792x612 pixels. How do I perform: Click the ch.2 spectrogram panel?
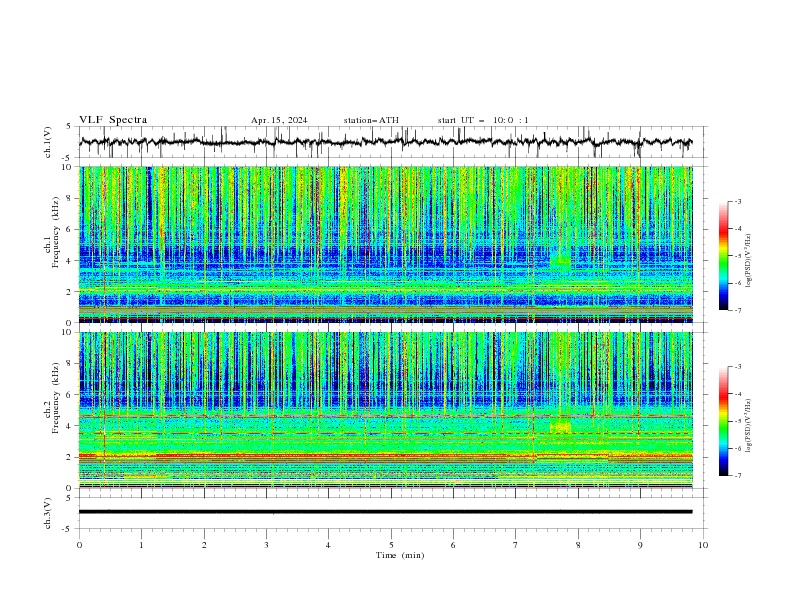[385, 410]
